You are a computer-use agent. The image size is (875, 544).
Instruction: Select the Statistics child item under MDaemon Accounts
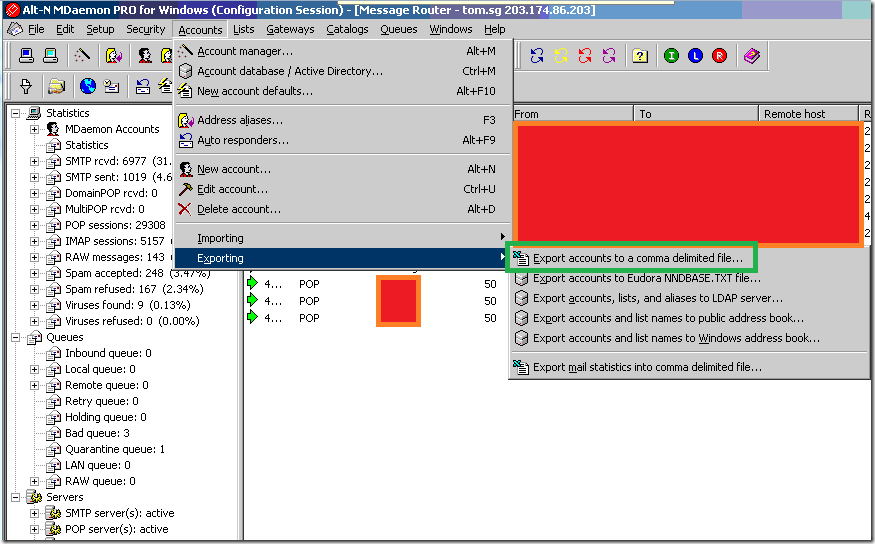(86, 146)
